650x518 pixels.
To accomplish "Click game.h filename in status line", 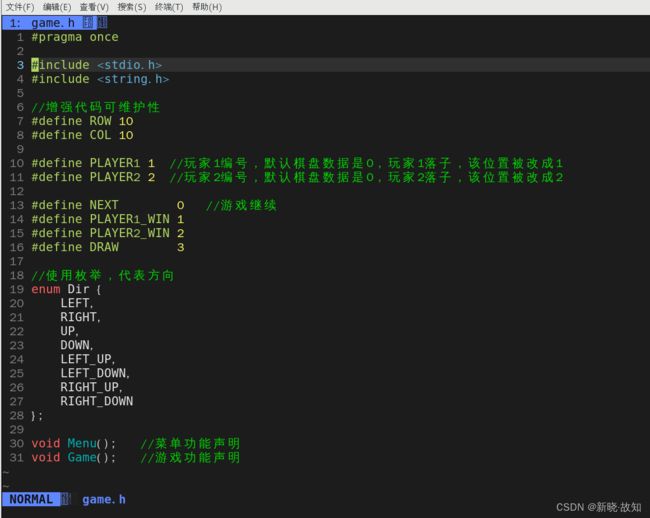I will (x=104, y=499).
